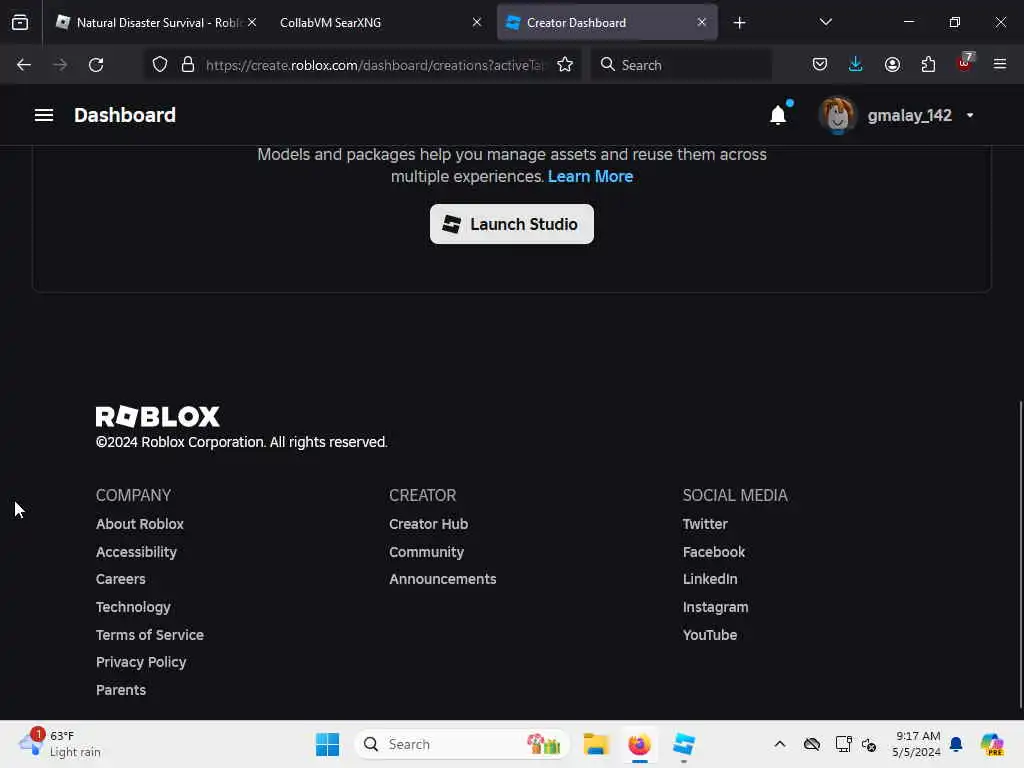The image size is (1024, 768).
Task: Click the taskbar Search box
Action: click(x=461, y=744)
